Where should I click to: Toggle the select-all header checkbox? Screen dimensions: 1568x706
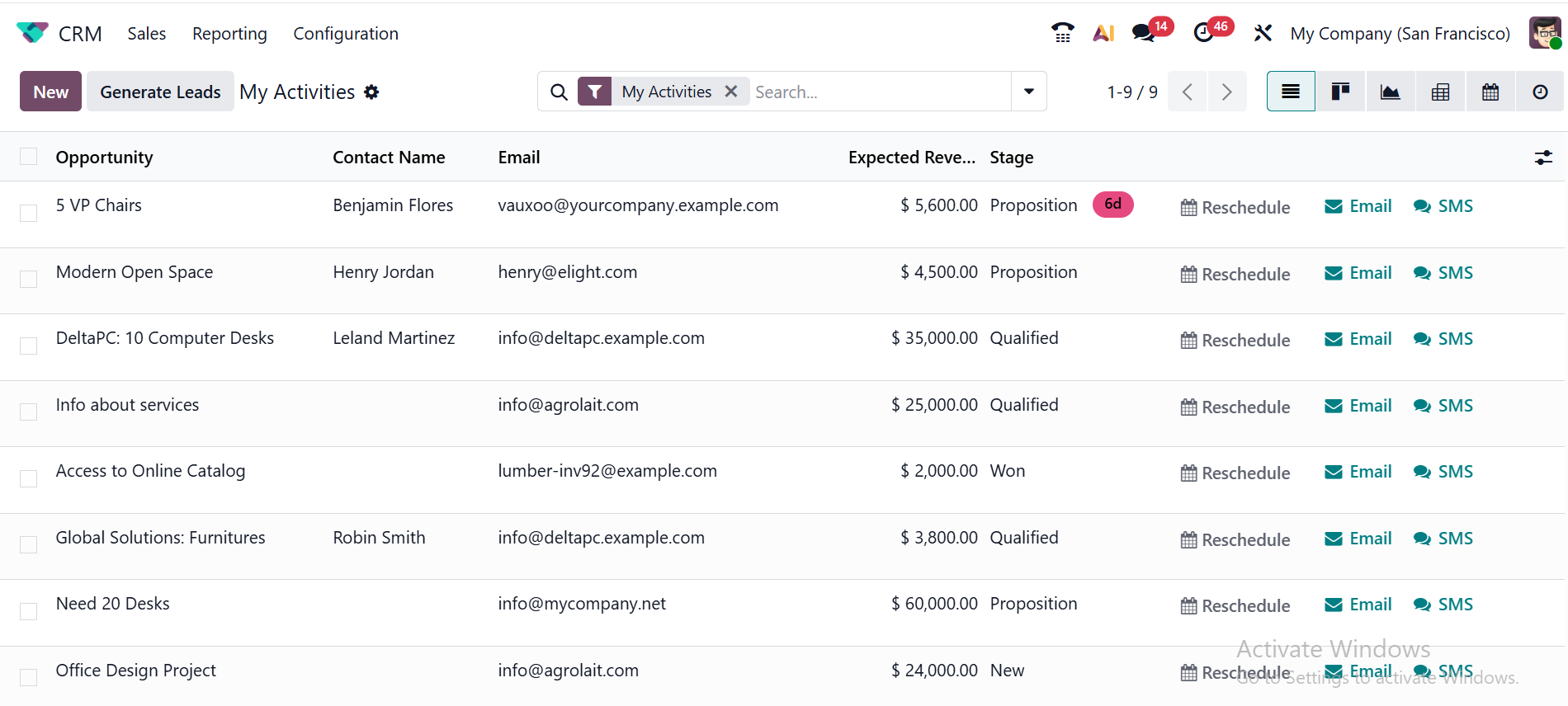click(x=29, y=157)
